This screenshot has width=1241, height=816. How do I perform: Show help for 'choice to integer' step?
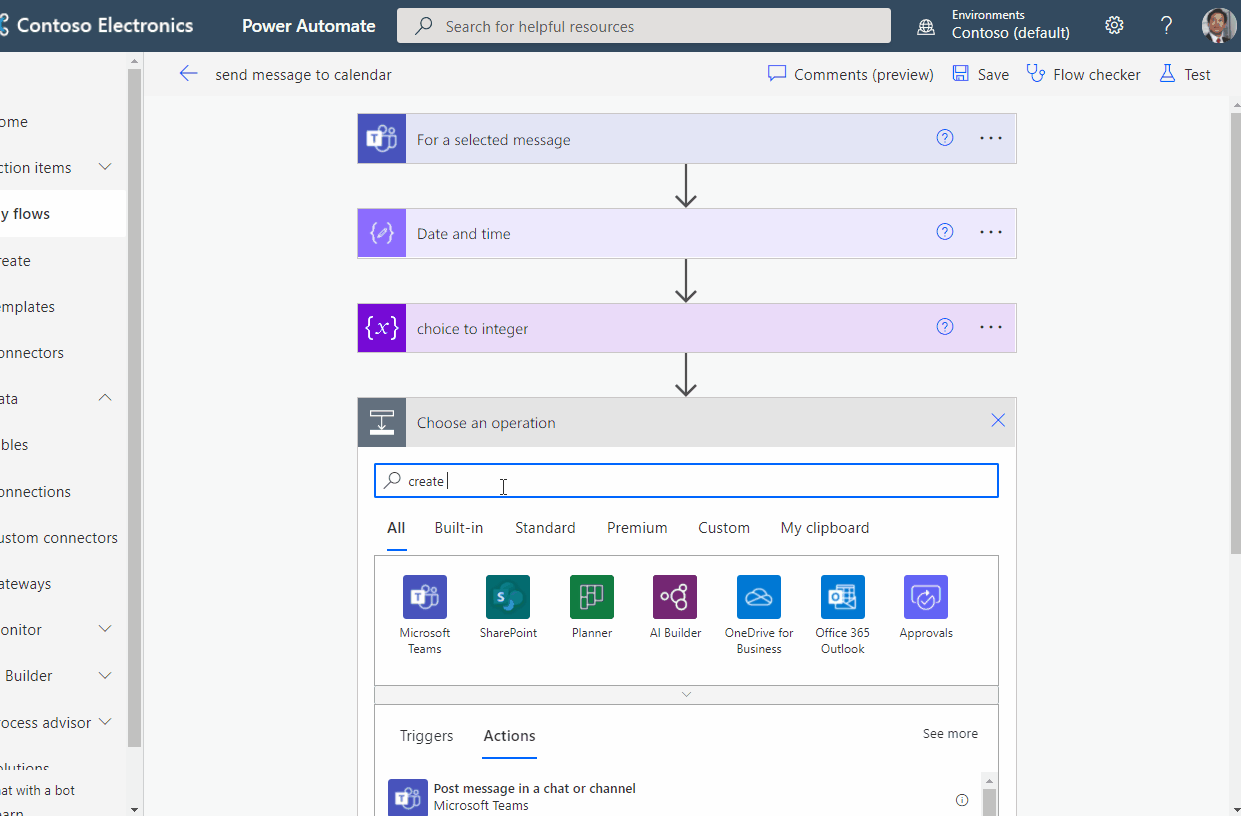(945, 327)
